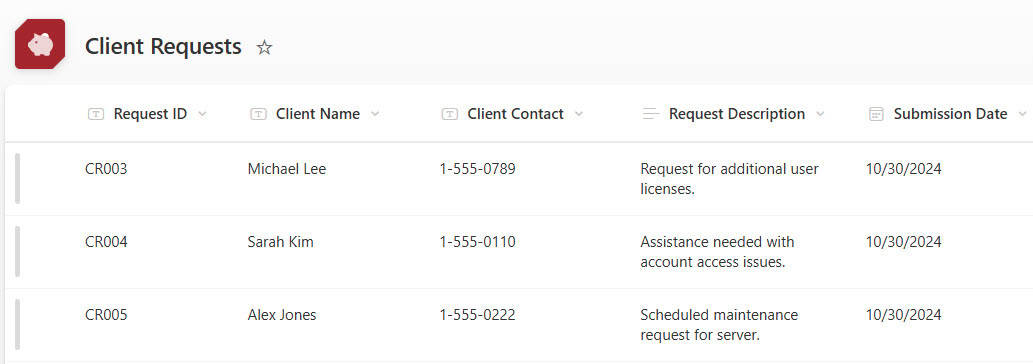Open the CR003 request ID cell
Screen dimensions: 1033x364
click(x=106, y=169)
